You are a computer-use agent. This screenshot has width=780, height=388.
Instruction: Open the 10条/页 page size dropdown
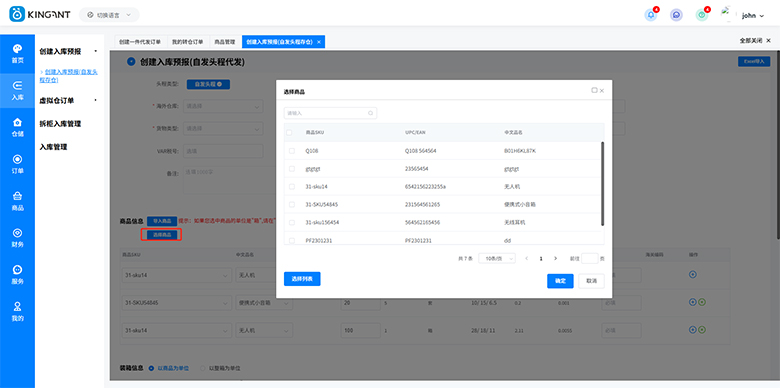(497, 259)
